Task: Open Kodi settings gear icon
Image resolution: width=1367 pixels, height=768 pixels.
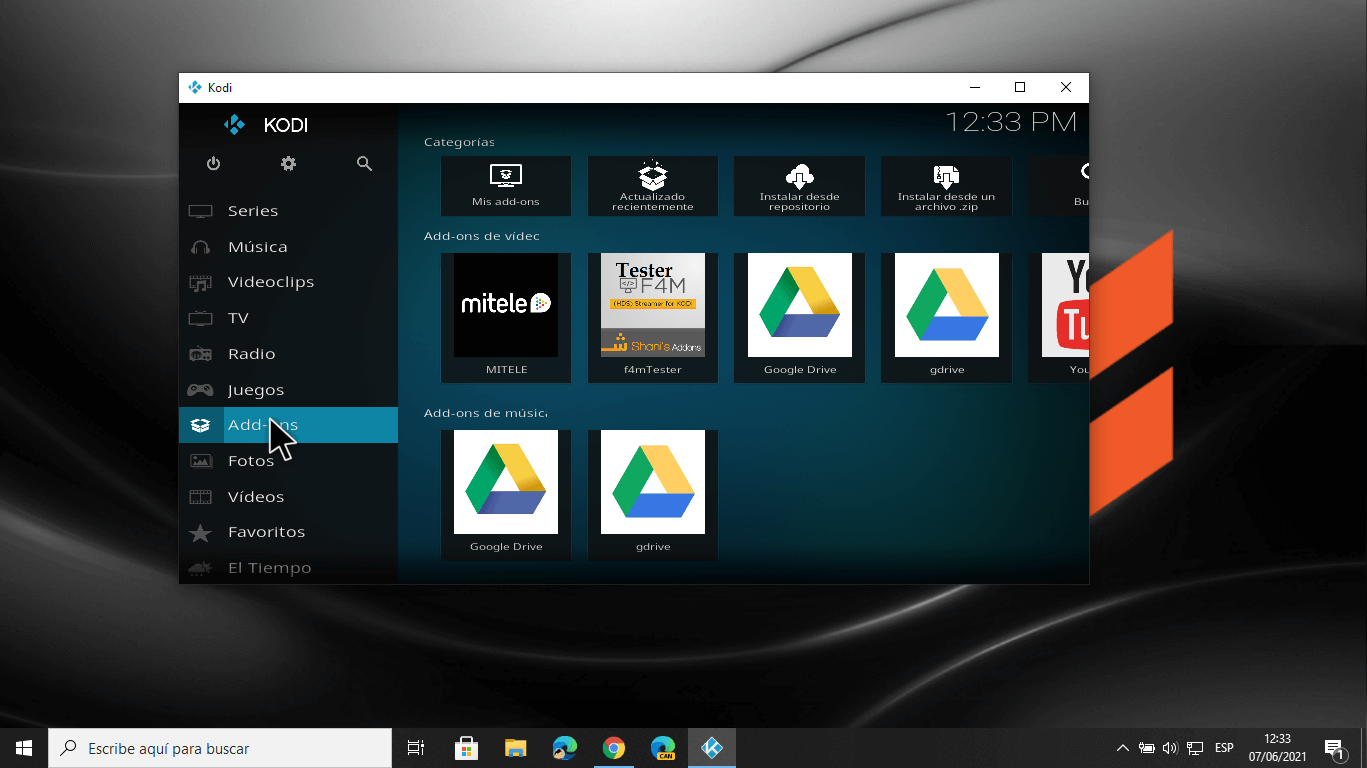Action: (x=288, y=164)
